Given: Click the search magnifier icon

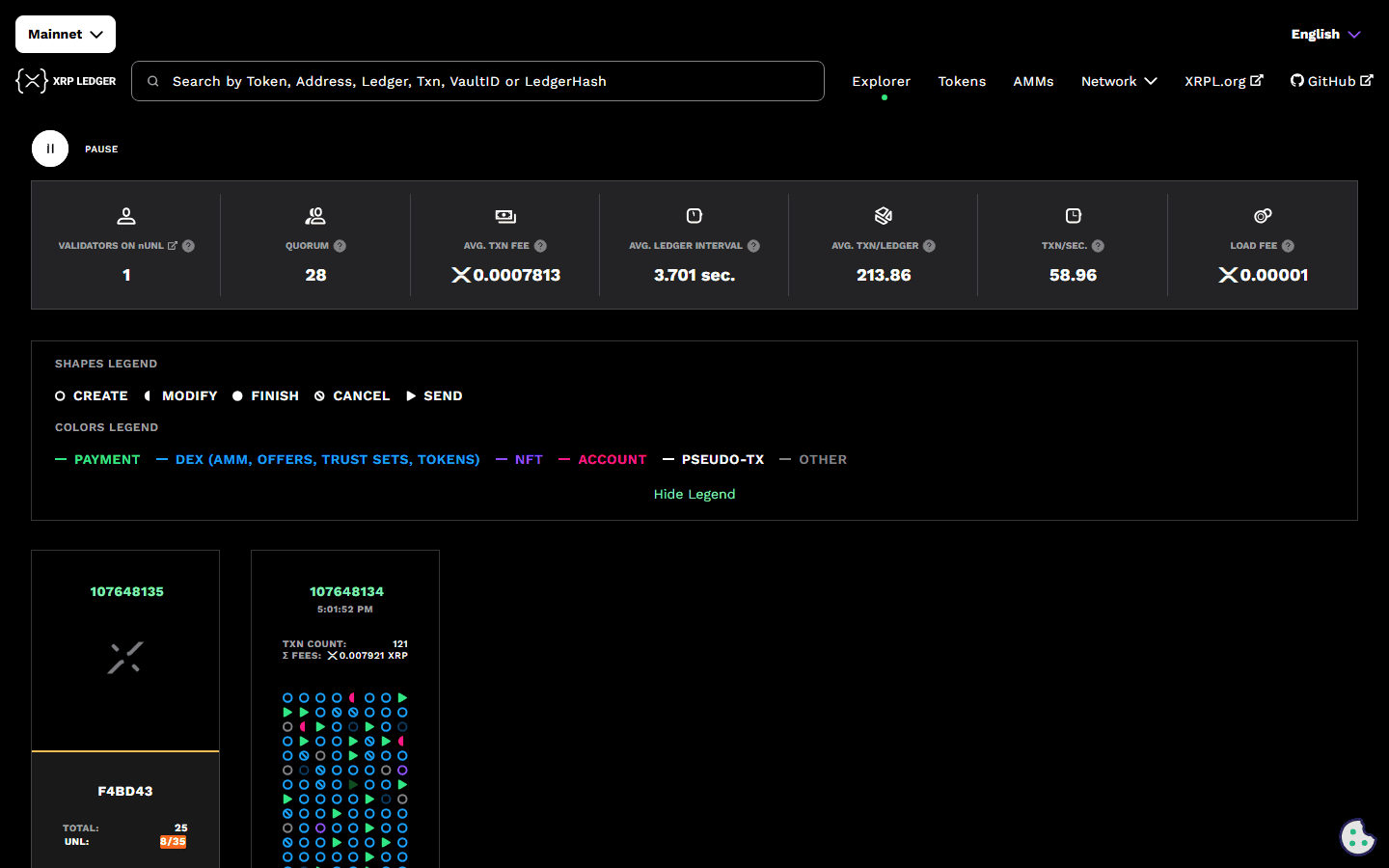Looking at the screenshot, I should [152, 81].
